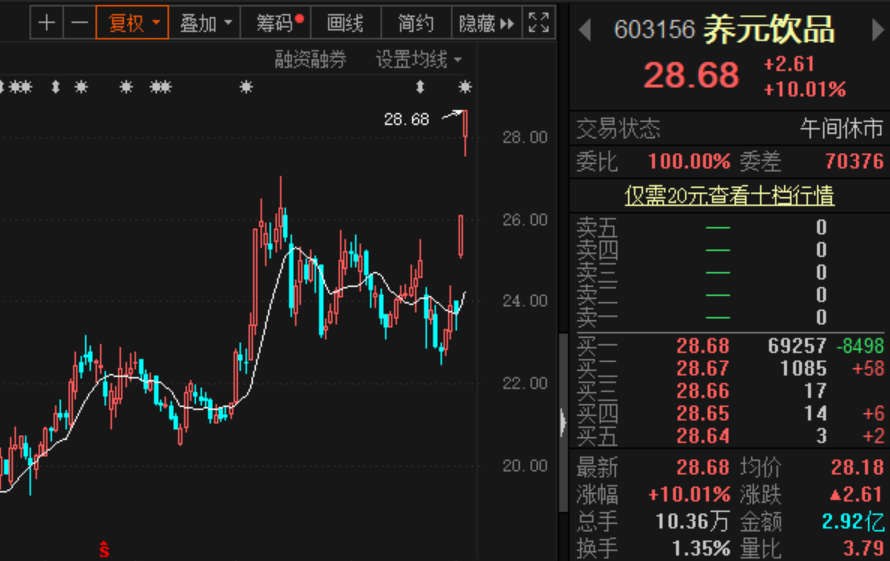Image resolution: width=890 pixels, height=561 pixels.
Task: Select the 画线 drawing tools tab
Action: (x=345, y=22)
